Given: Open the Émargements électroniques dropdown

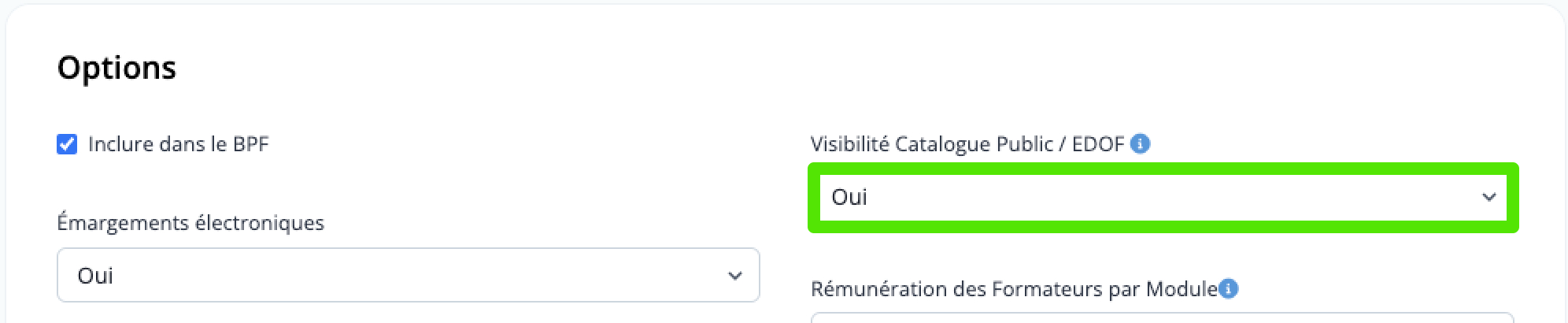Looking at the screenshot, I should [409, 275].
